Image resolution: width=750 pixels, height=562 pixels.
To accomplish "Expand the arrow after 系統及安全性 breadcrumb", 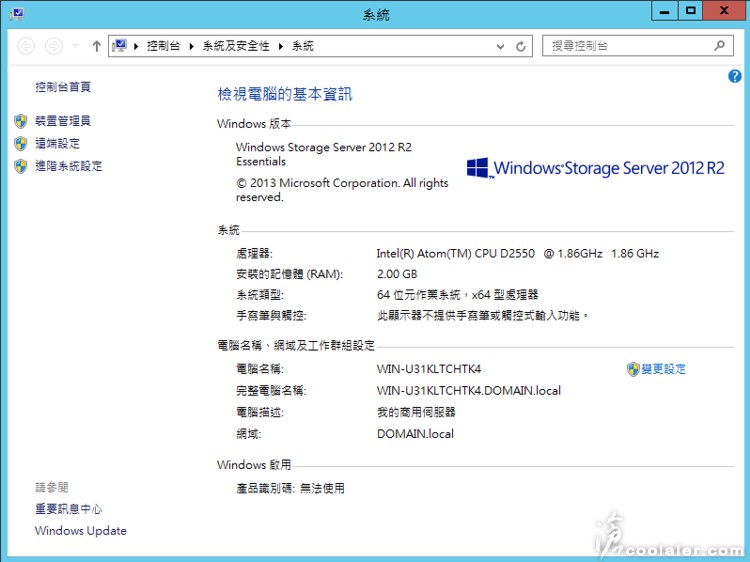I will tap(281, 46).
